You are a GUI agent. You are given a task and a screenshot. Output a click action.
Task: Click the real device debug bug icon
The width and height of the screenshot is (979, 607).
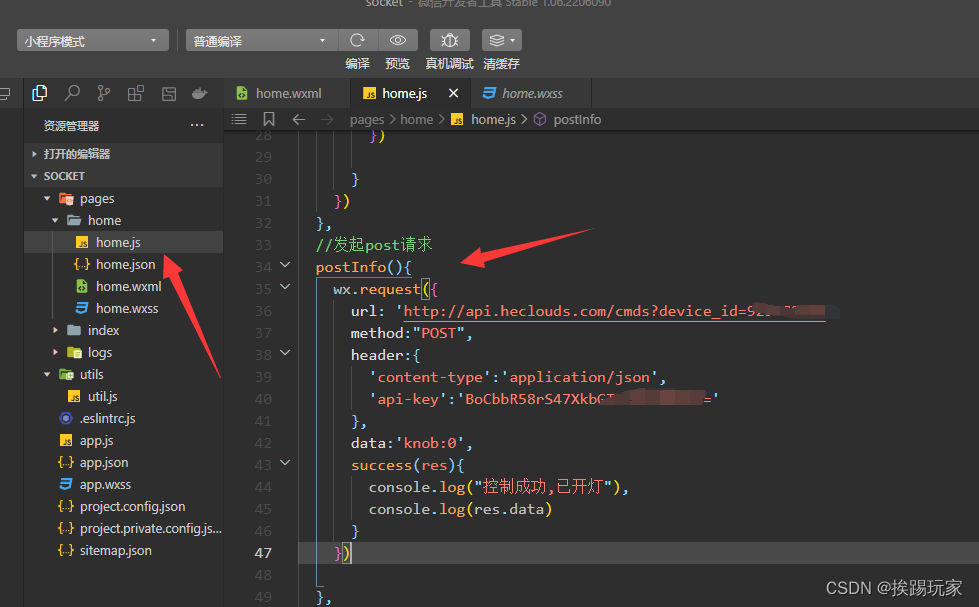coord(450,41)
